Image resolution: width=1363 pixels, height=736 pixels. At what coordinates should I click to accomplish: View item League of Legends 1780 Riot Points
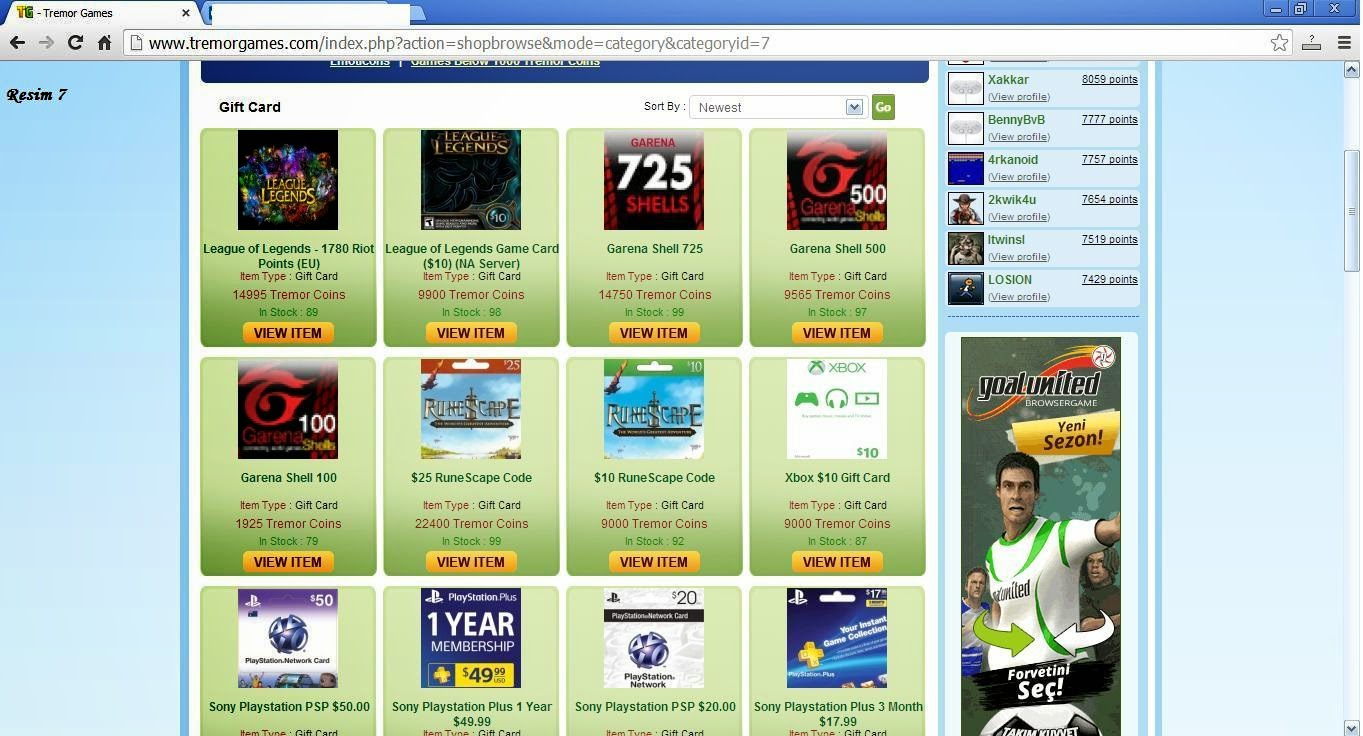coord(288,333)
